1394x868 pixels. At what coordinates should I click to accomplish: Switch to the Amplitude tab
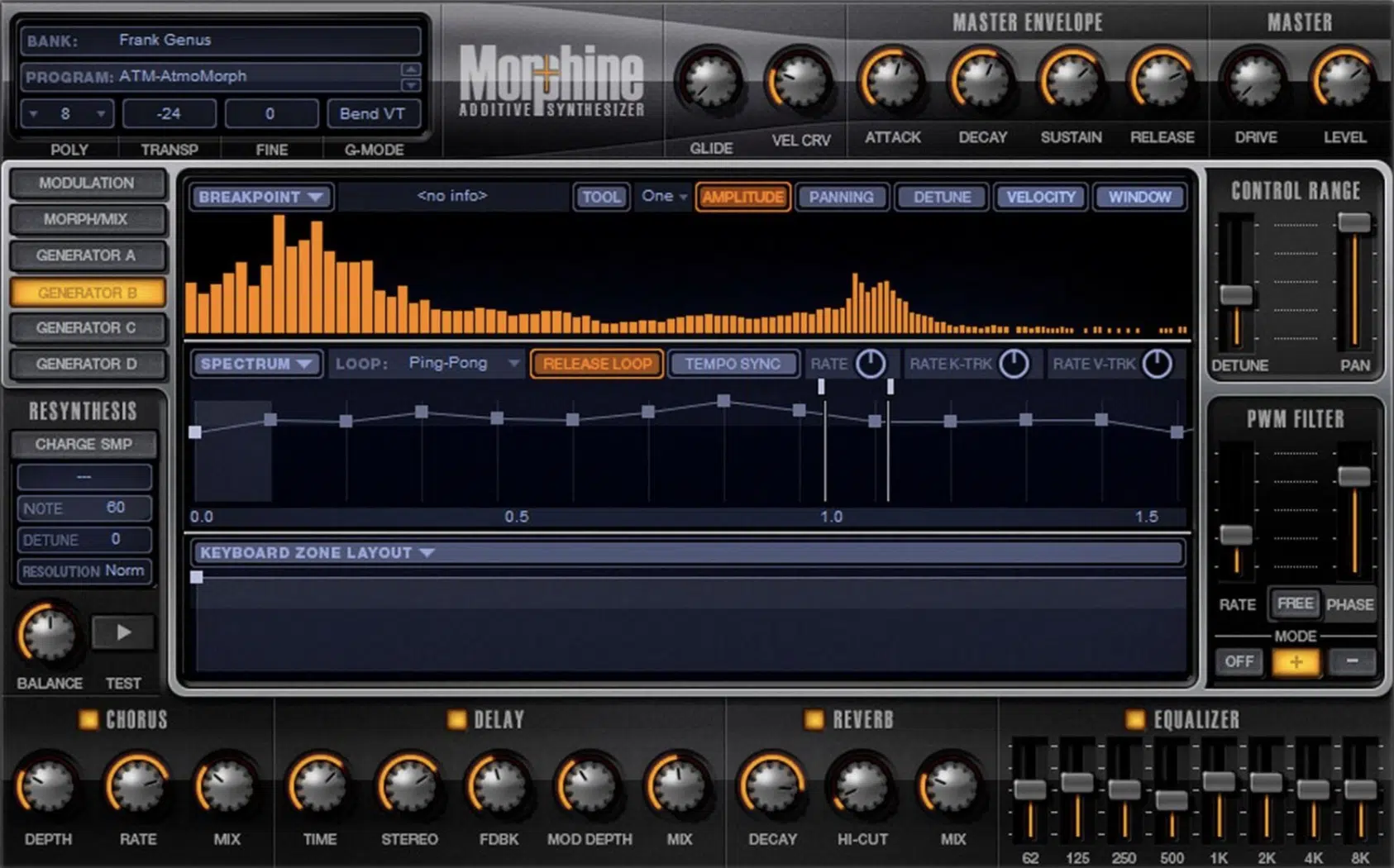(x=742, y=197)
